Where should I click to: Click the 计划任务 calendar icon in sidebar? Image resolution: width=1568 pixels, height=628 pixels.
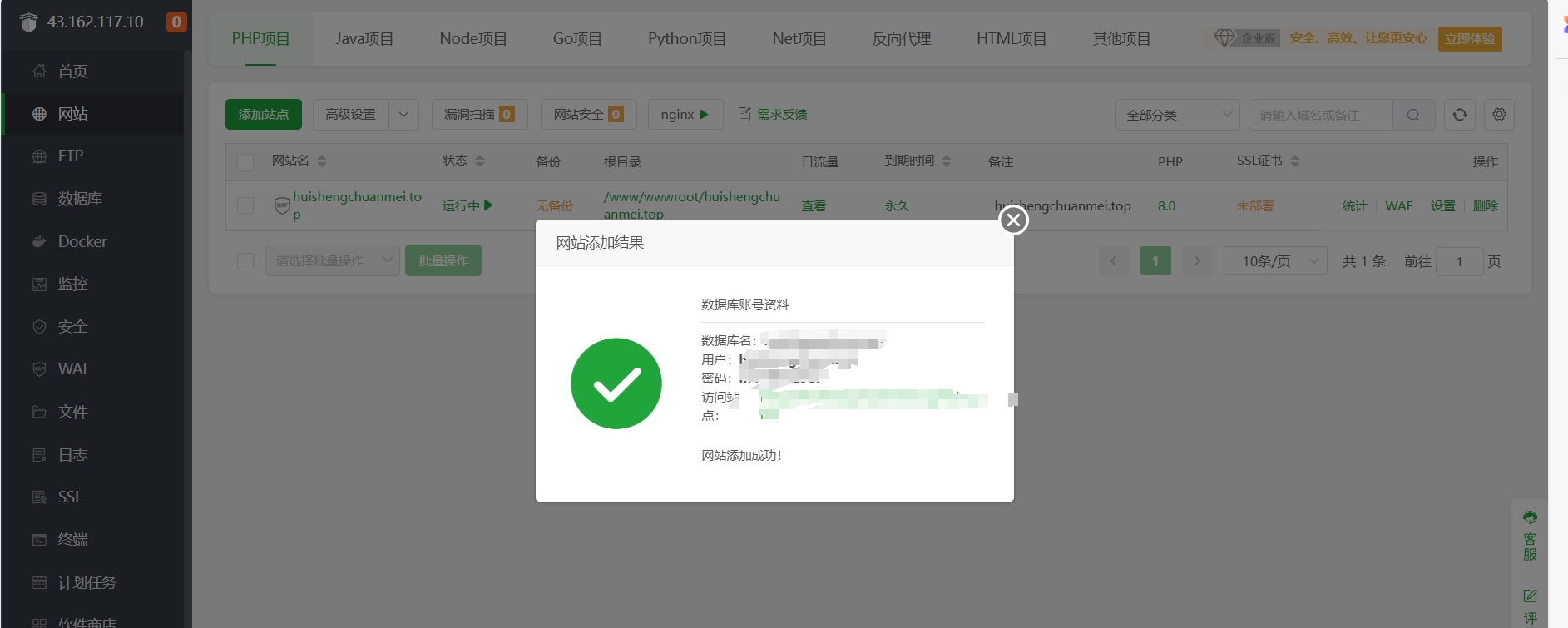(39, 582)
